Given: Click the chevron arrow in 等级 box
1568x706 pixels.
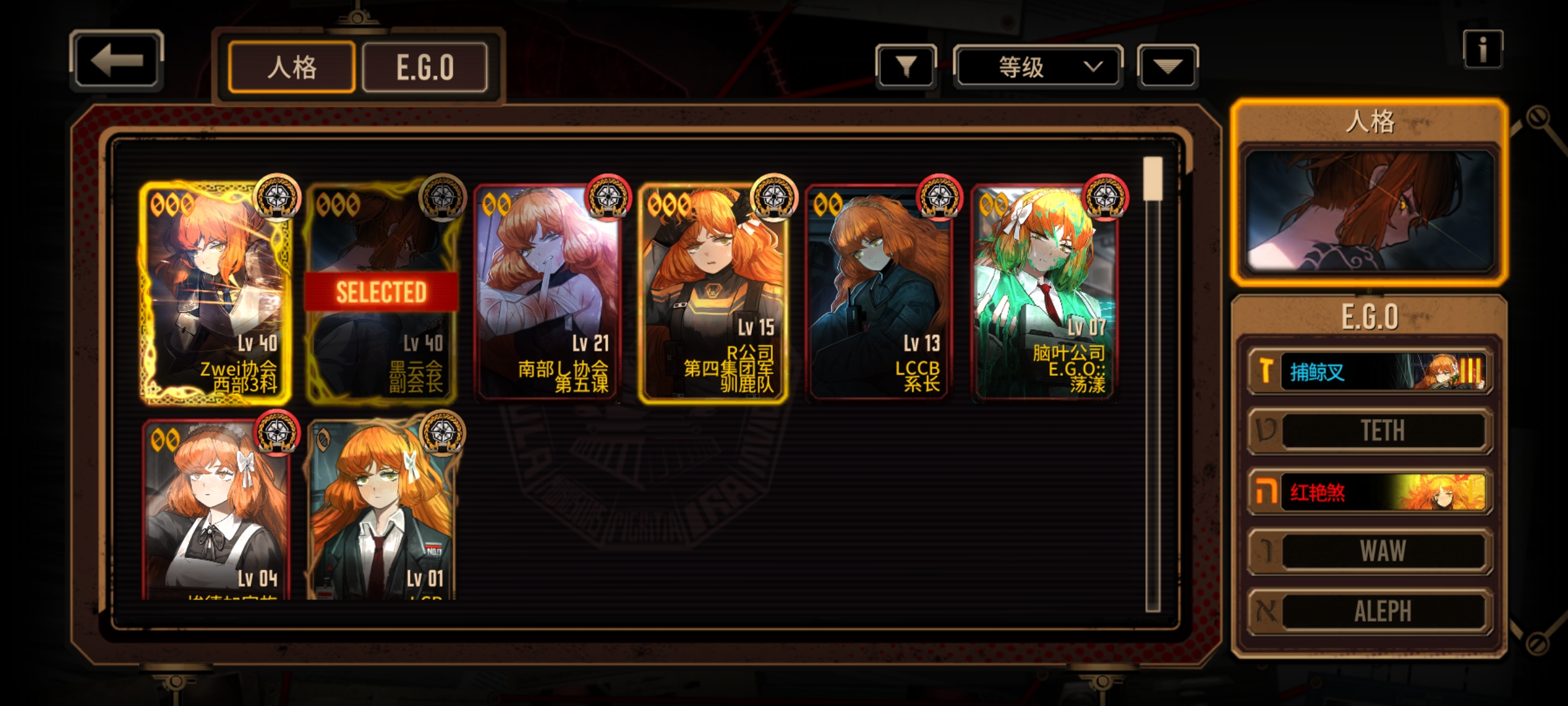Looking at the screenshot, I should [1093, 67].
